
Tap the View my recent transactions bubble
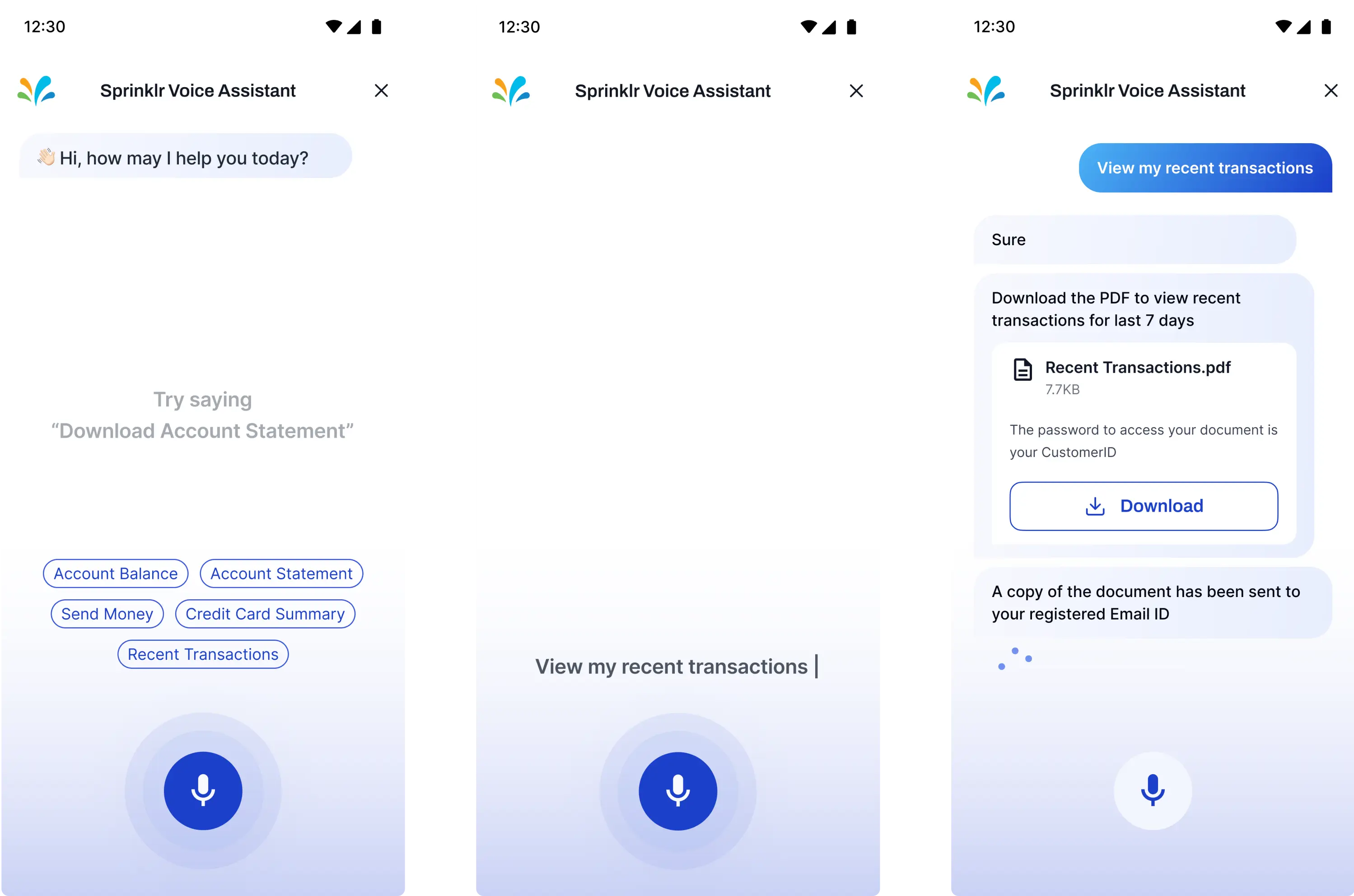pyautogui.click(x=1204, y=167)
